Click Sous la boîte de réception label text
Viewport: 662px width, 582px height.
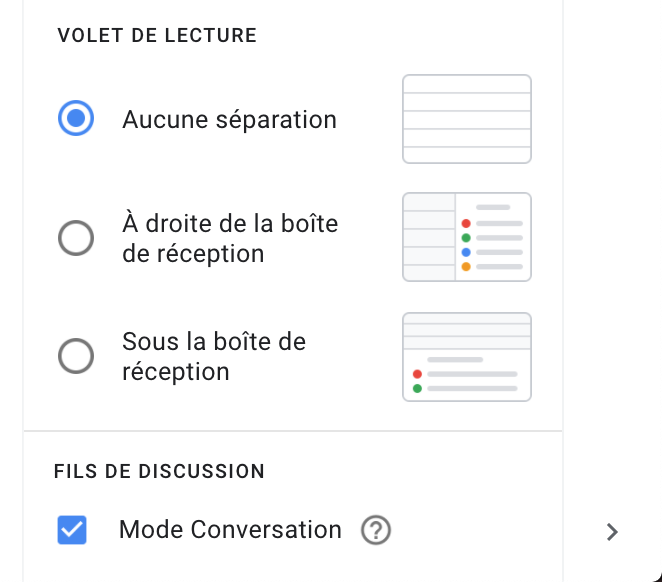tap(214, 357)
